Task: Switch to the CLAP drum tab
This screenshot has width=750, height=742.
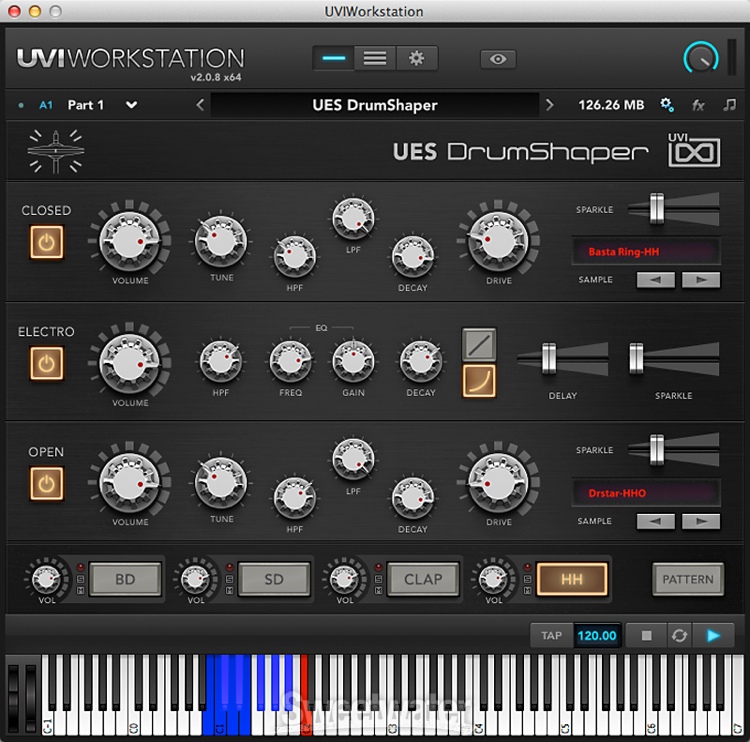Action: [x=423, y=579]
